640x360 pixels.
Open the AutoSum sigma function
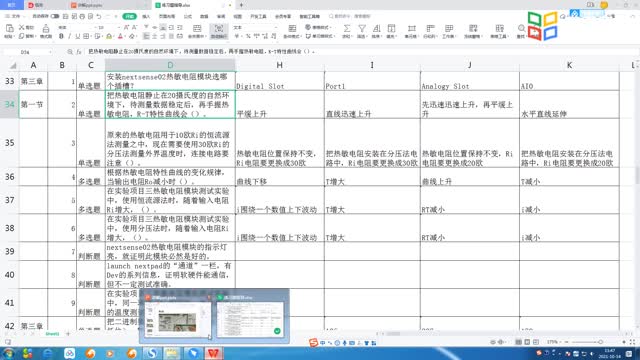[x=347, y=31]
